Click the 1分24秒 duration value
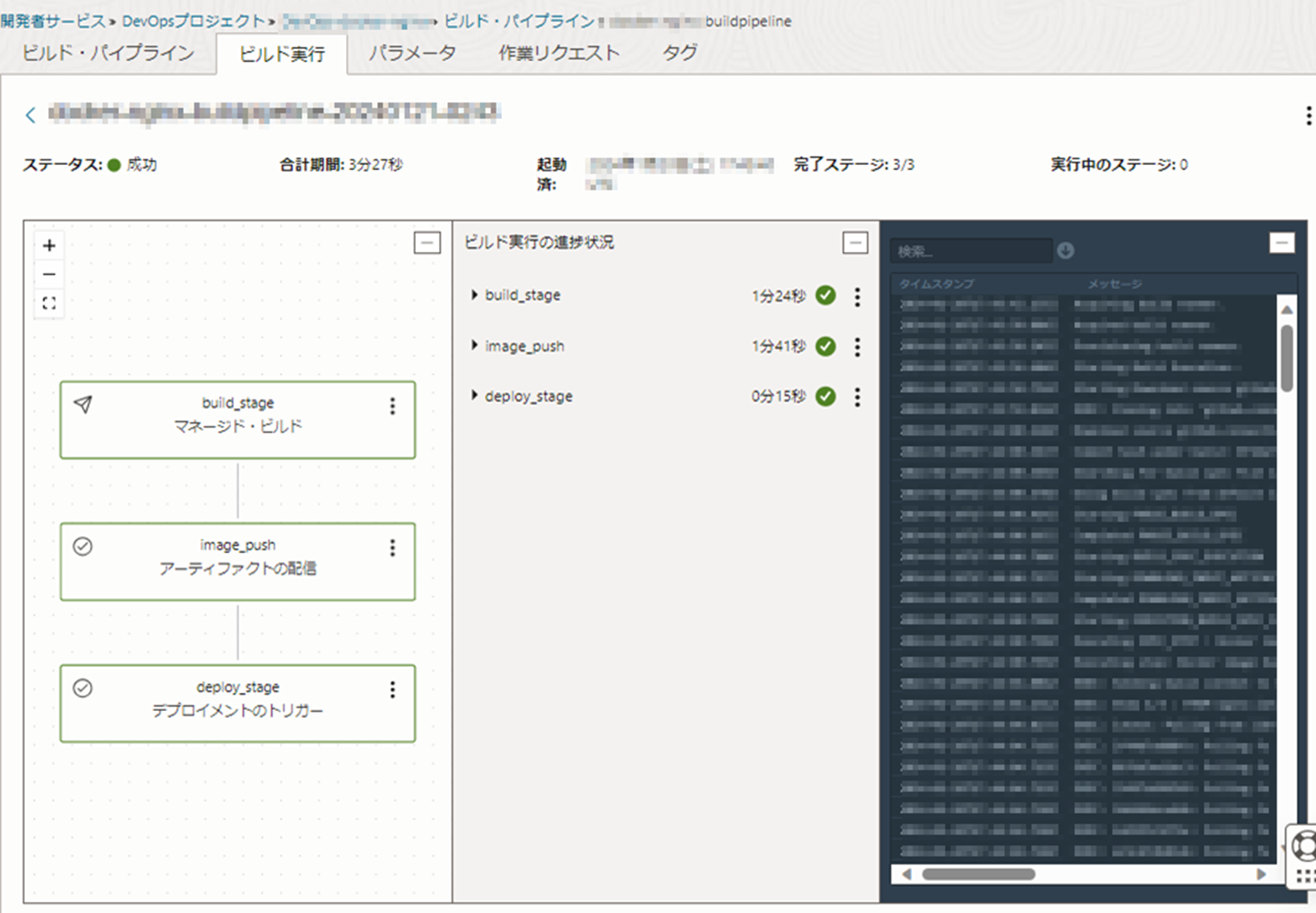The height and width of the screenshot is (913, 1316). 778,296
